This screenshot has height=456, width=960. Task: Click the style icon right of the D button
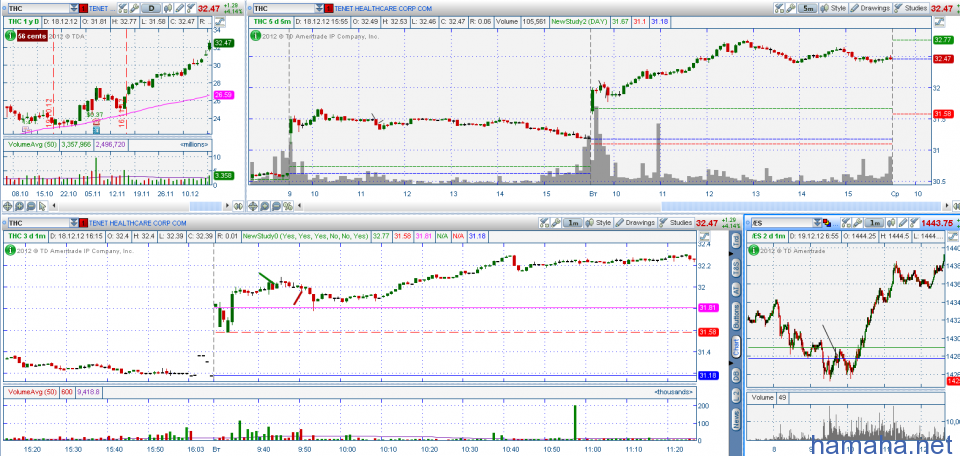(168, 9)
